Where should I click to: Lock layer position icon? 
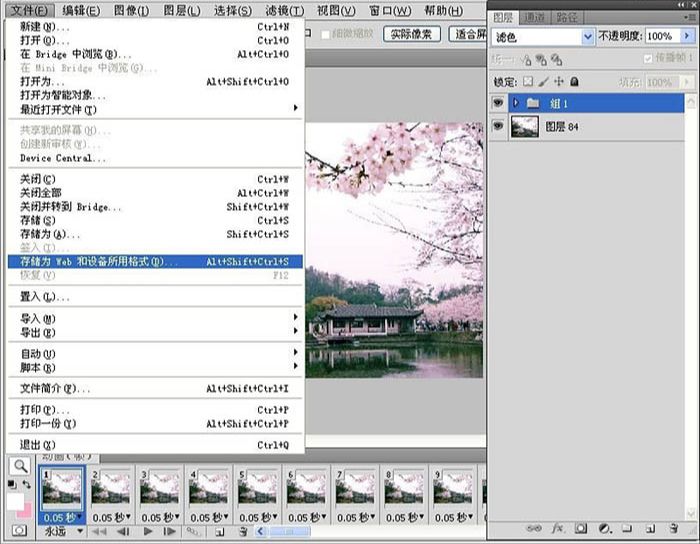tap(559, 82)
